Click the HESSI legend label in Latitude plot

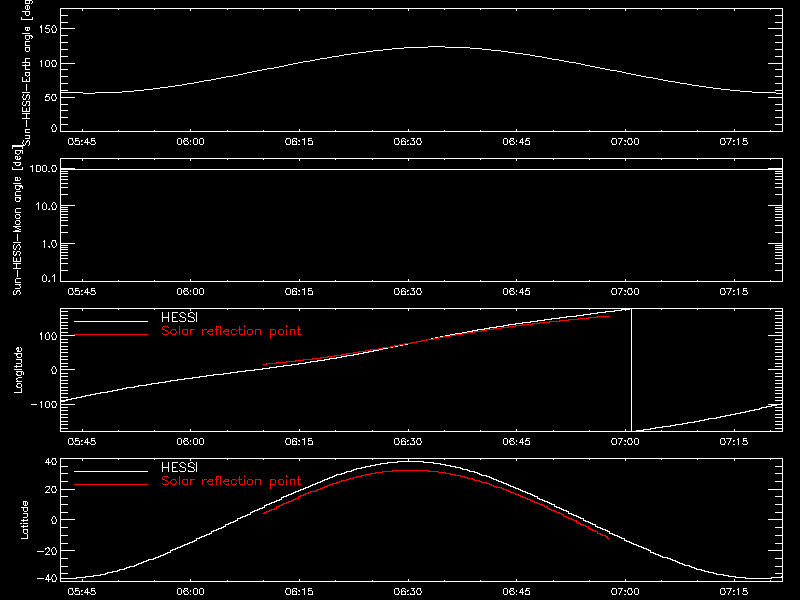click(179, 467)
